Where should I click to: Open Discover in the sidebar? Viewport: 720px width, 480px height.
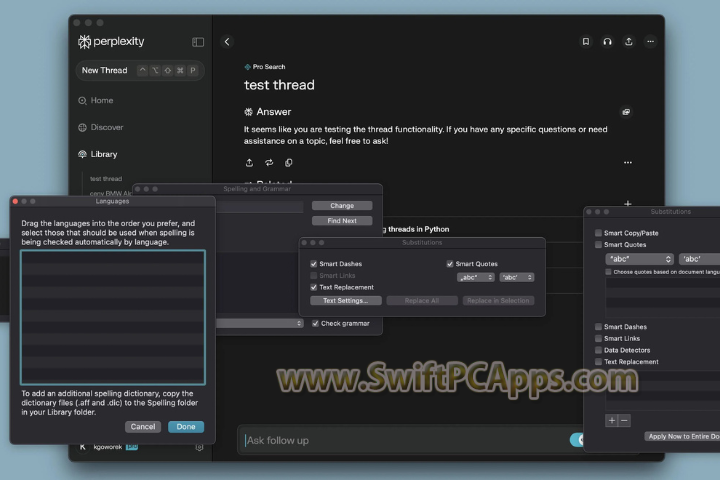tap(101, 127)
